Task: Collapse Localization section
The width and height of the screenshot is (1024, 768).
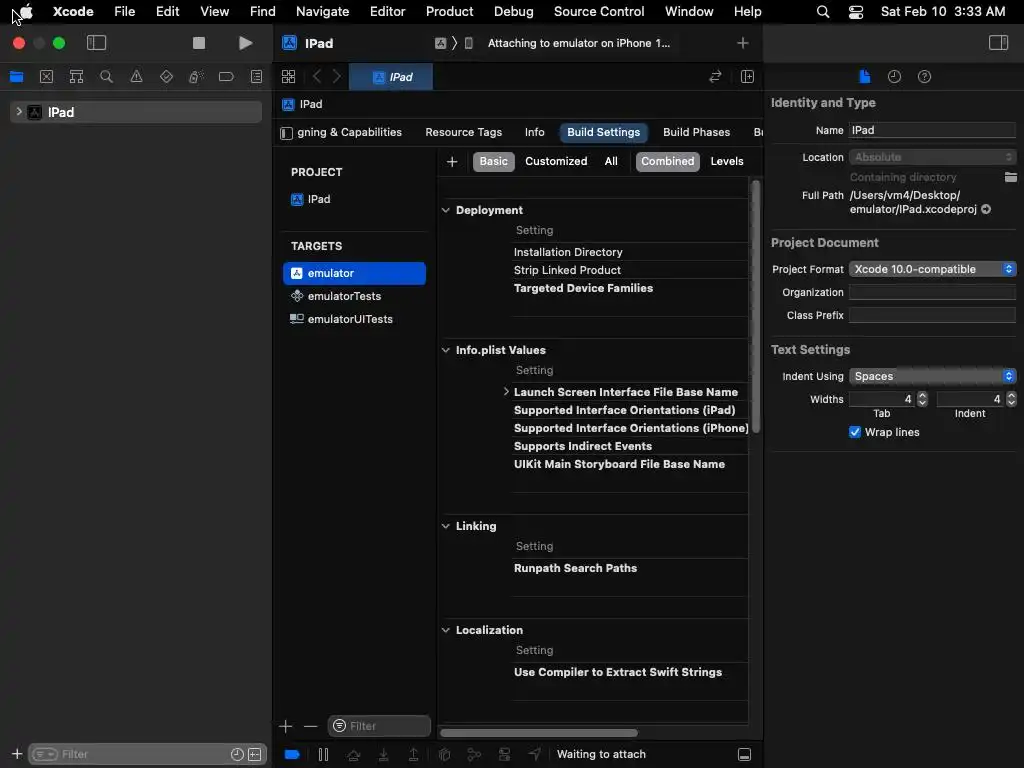Action: pos(445,630)
